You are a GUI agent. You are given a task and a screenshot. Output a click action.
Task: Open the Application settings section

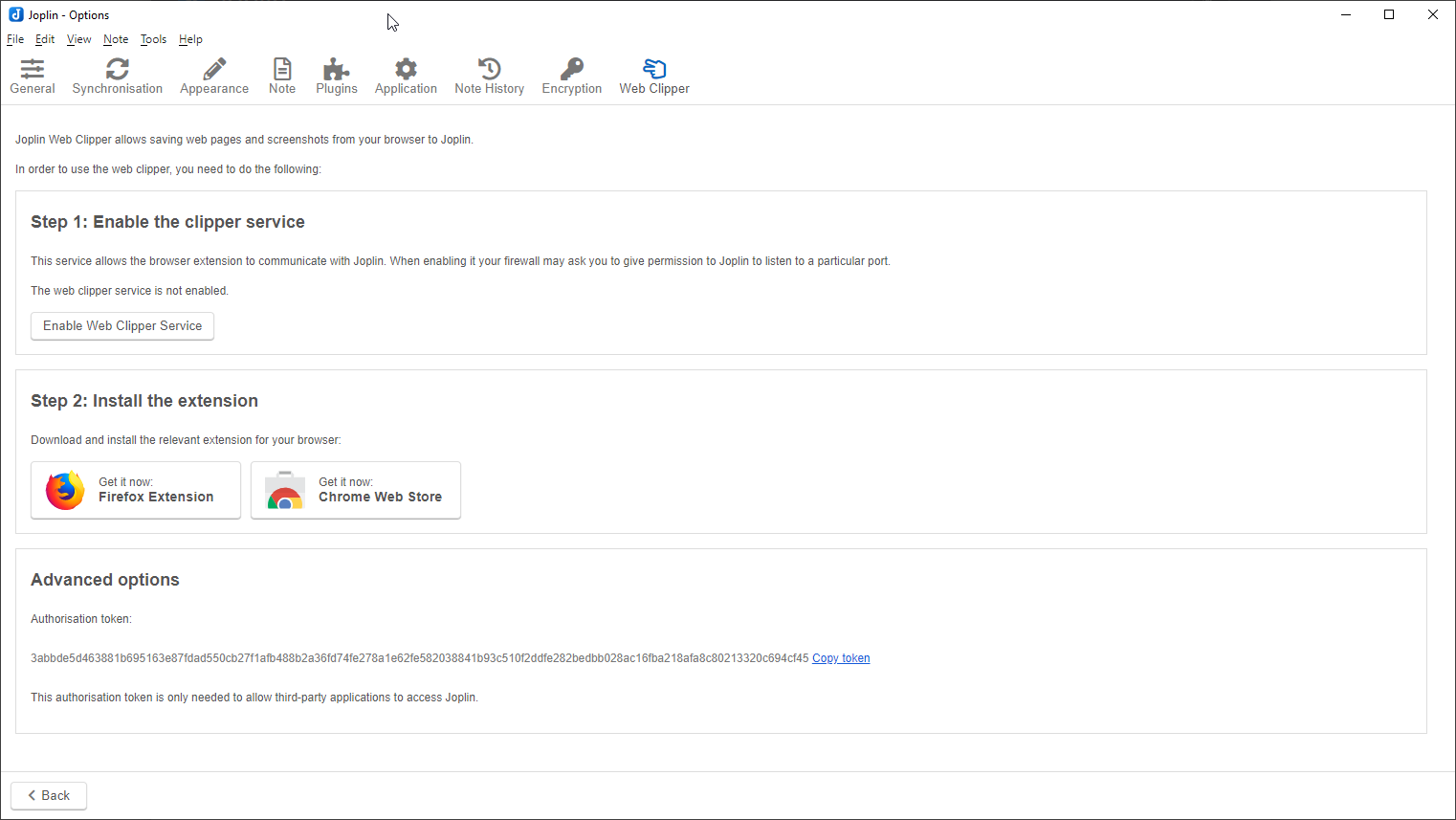point(406,77)
